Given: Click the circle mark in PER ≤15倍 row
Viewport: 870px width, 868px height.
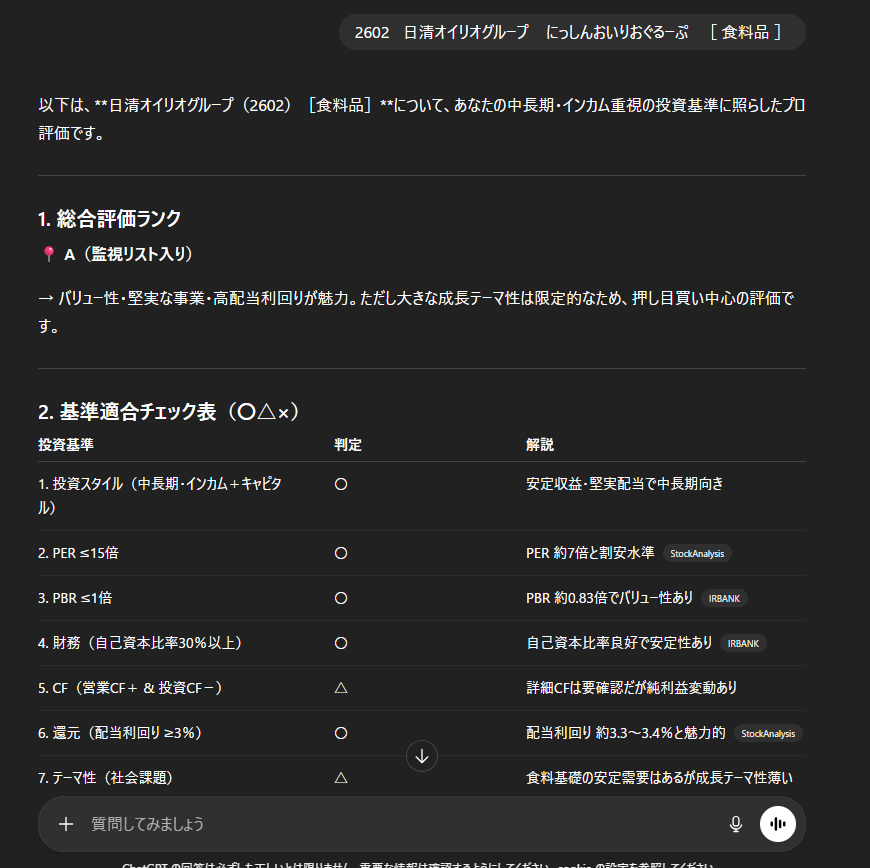Looking at the screenshot, I should (x=341, y=553).
